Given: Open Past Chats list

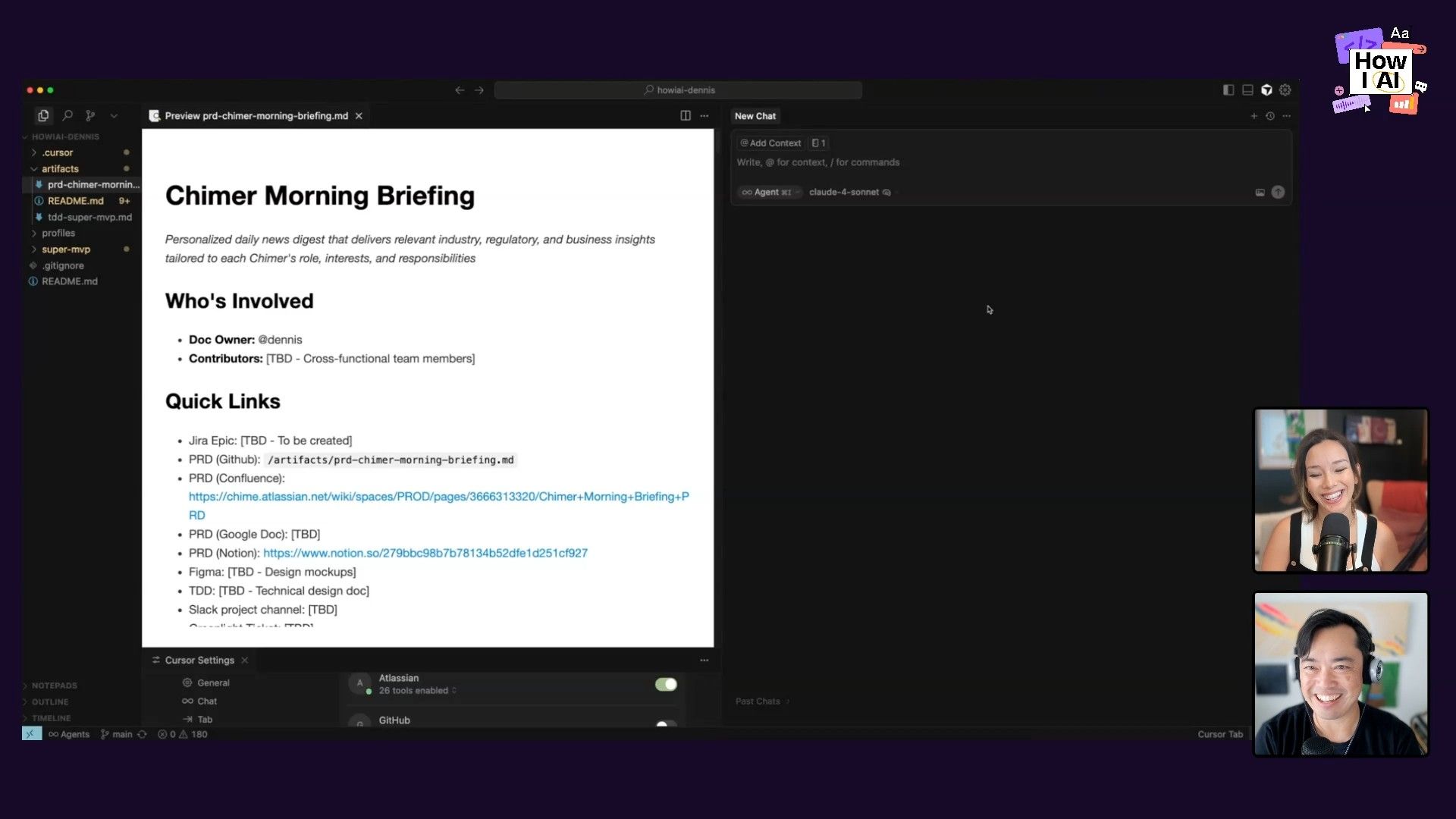Looking at the screenshot, I should (x=762, y=701).
